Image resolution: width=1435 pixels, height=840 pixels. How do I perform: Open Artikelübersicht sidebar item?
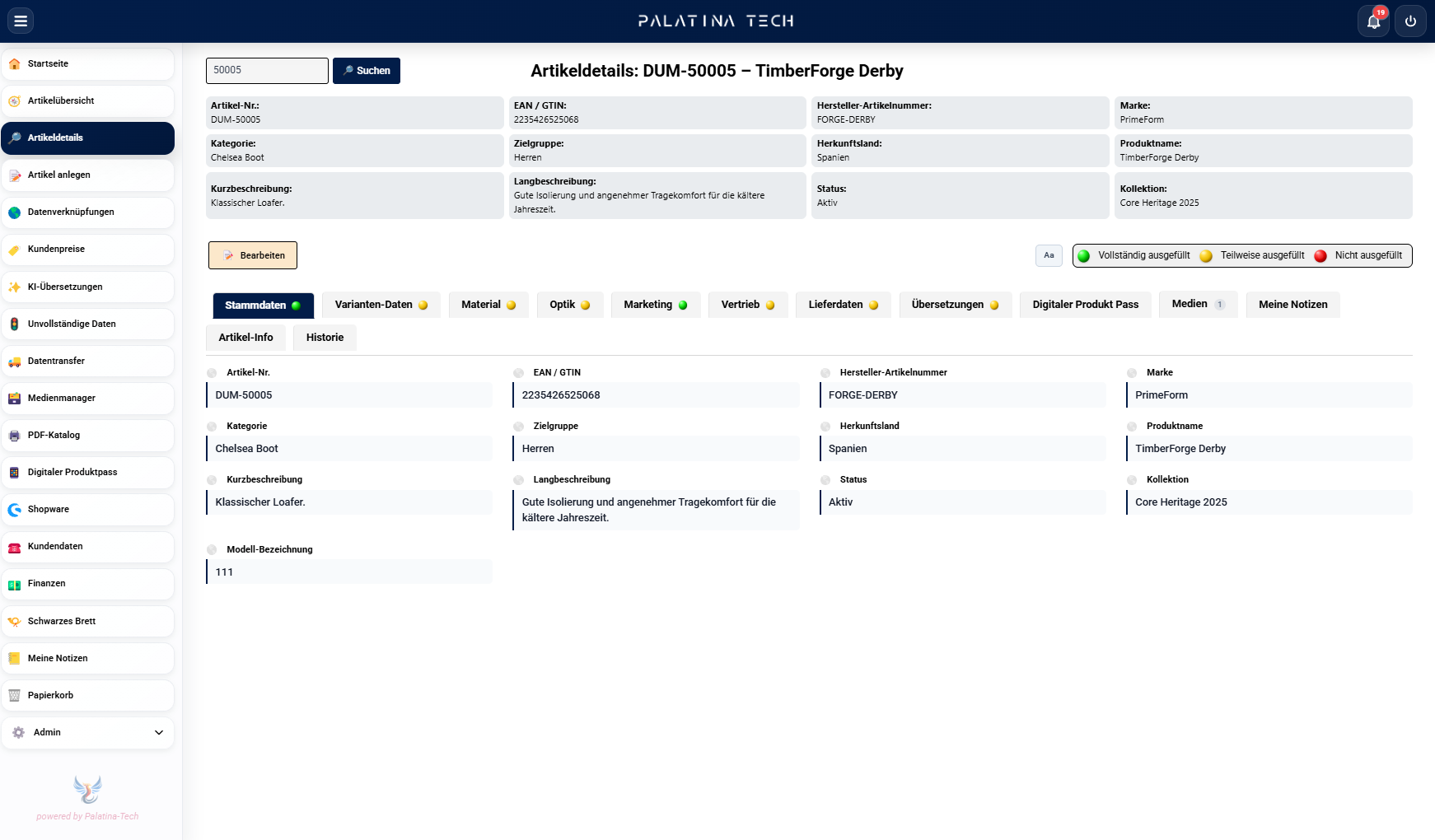click(x=87, y=101)
